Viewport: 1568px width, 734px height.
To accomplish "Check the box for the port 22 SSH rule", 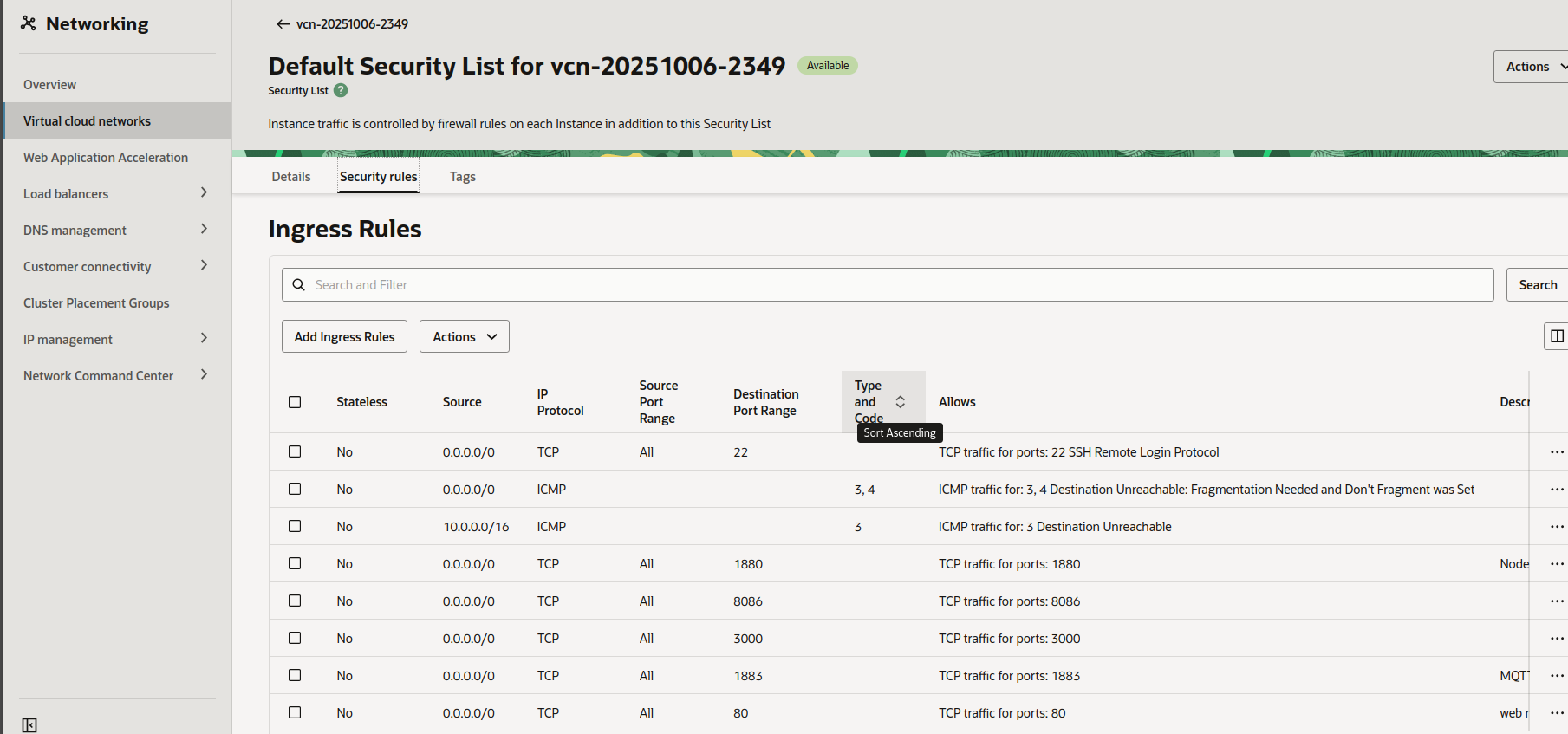I will tap(295, 452).
